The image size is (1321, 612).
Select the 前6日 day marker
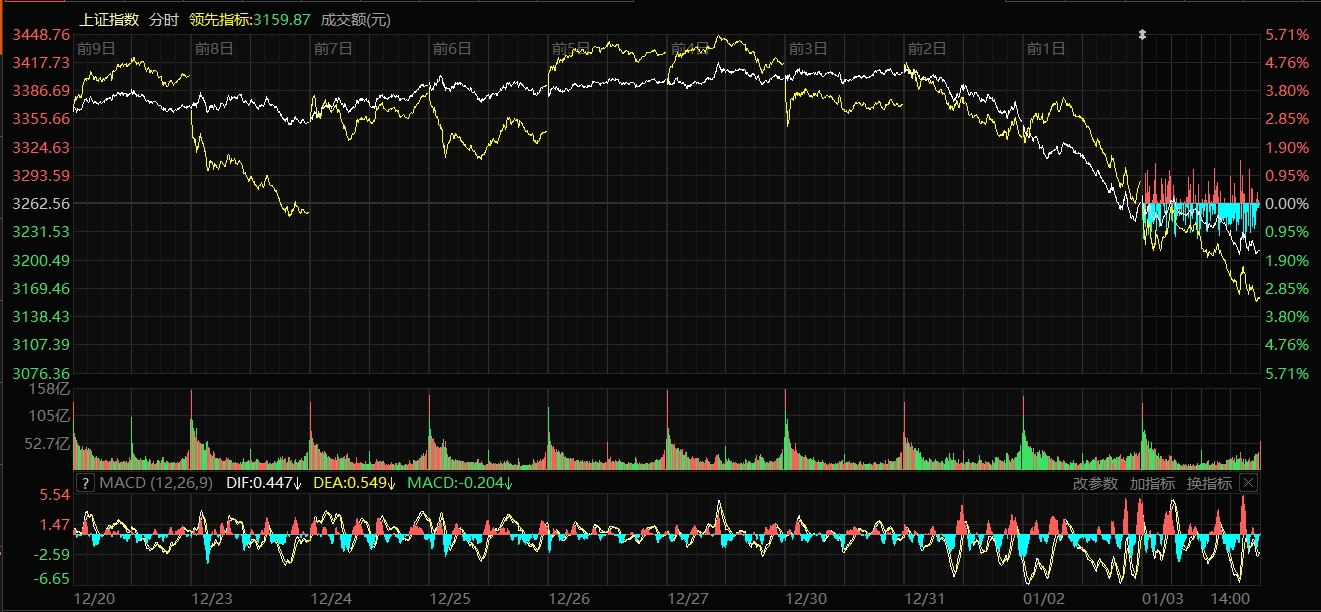[452, 48]
